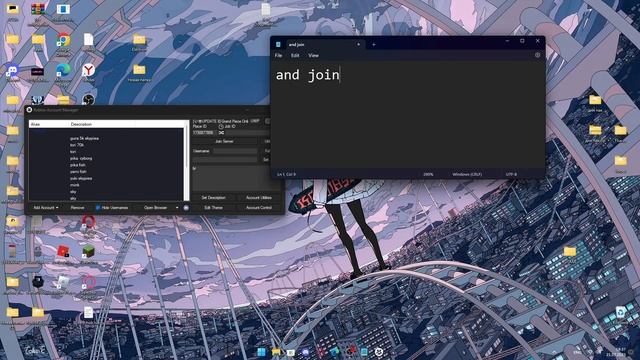Open the red Roblox desktop icon

tap(63, 251)
